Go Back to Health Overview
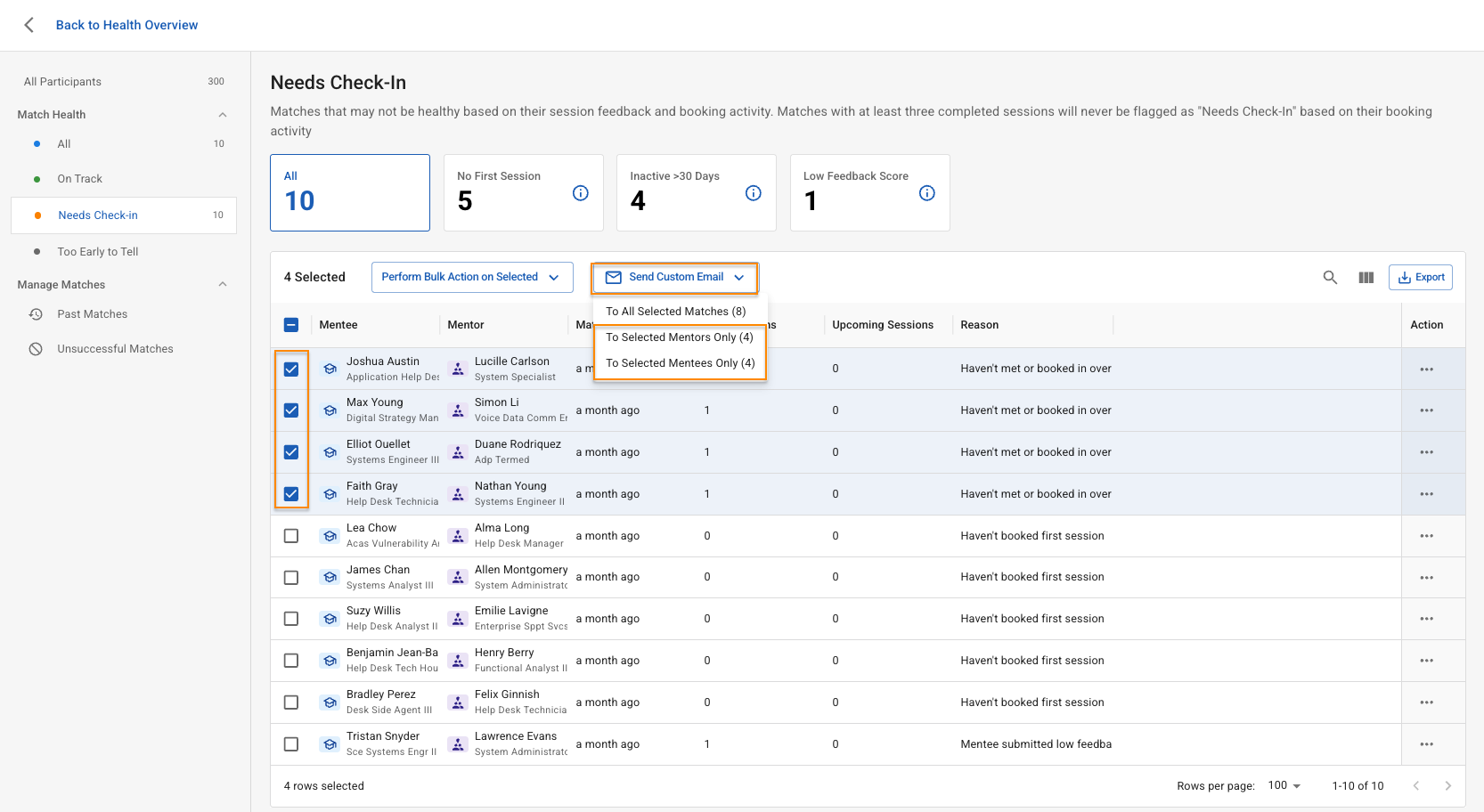1484x812 pixels. [126, 25]
